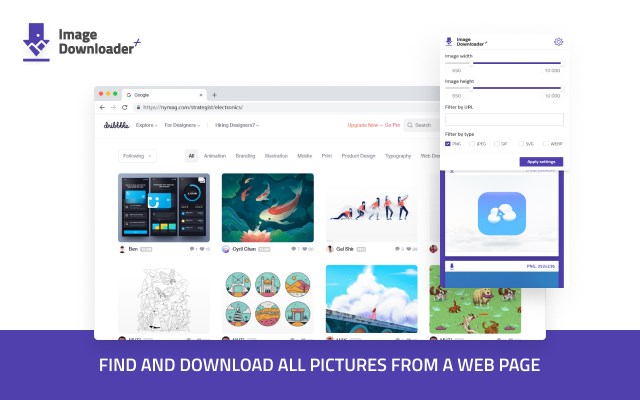Click the Image Downloader popup logo icon
The image size is (640, 400).
click(449, 41)
